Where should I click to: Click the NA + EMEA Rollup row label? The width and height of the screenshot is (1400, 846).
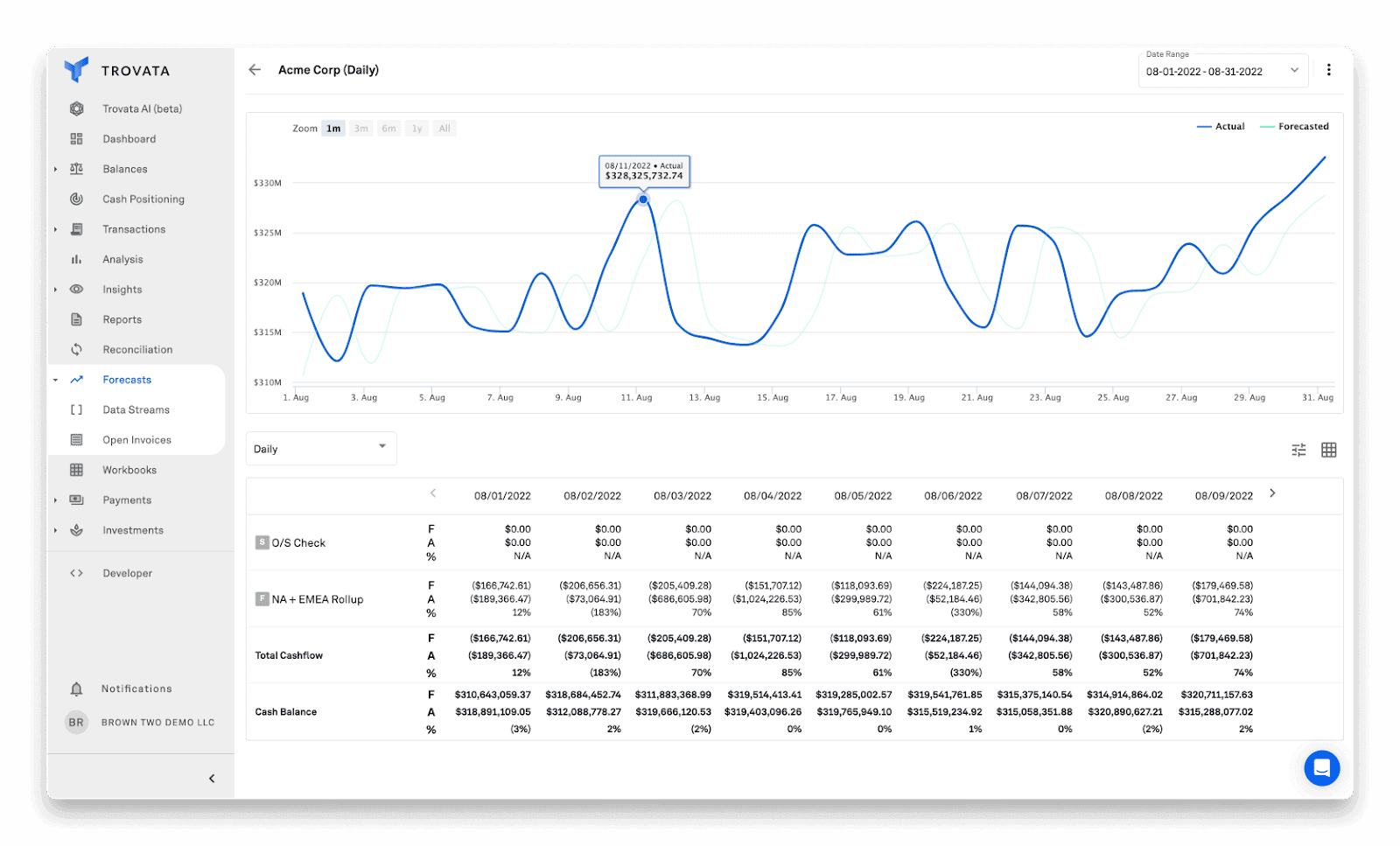pyautogui.click(x=317, y=599)
